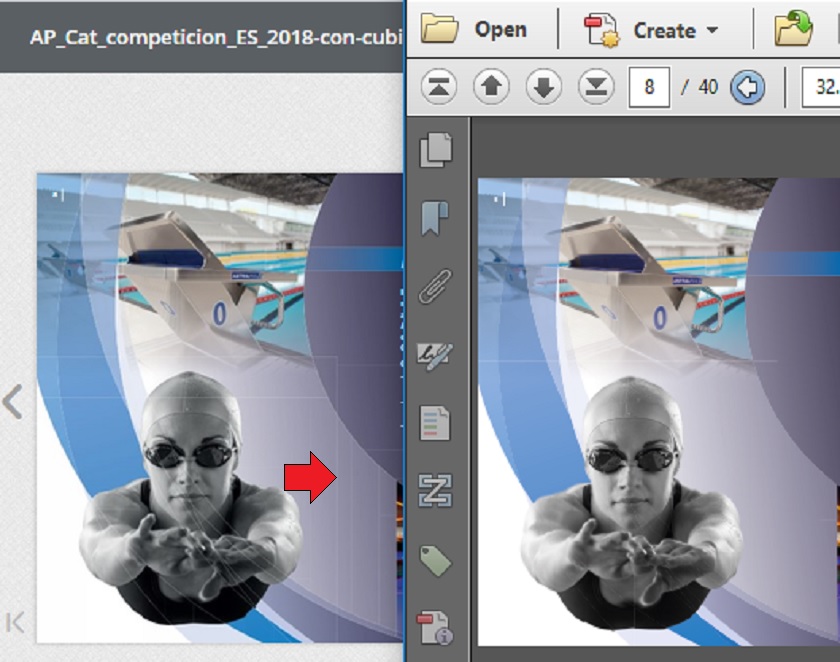
Task: Open the Tags panel
Action: [x=436, y=560]
